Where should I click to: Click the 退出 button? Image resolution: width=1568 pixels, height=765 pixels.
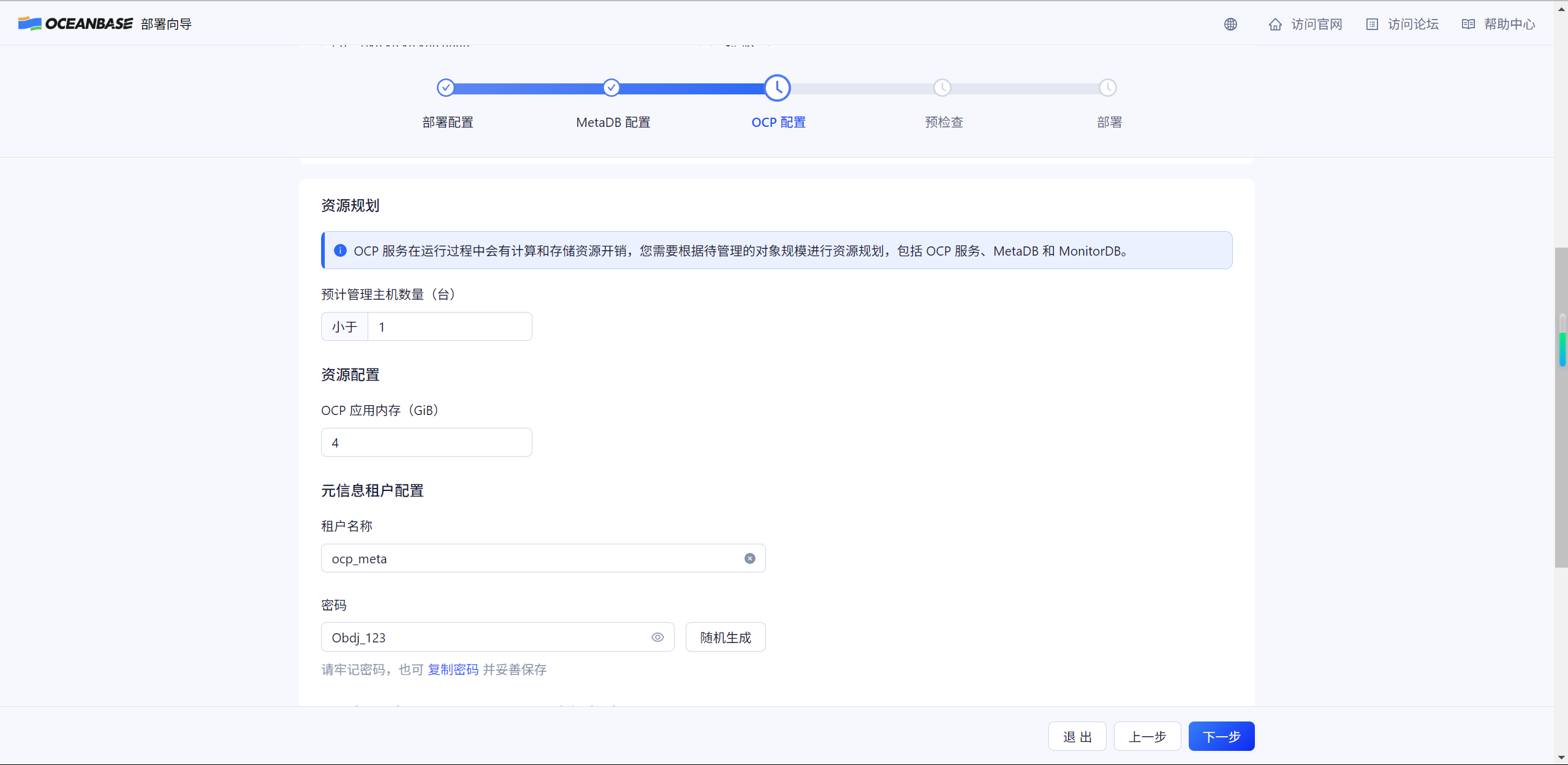tap(1077, 736)
